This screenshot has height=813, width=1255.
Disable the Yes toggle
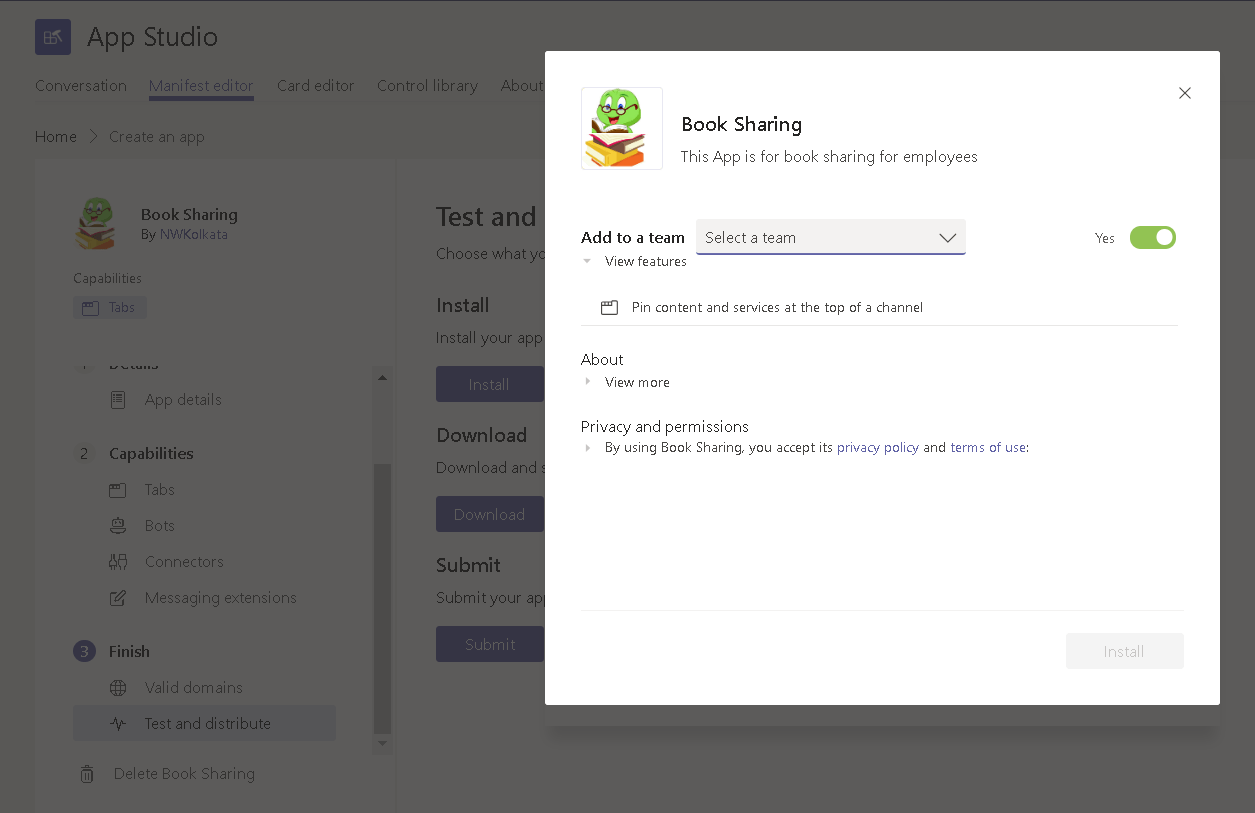pyautogui.click(x=1152, y=237)
